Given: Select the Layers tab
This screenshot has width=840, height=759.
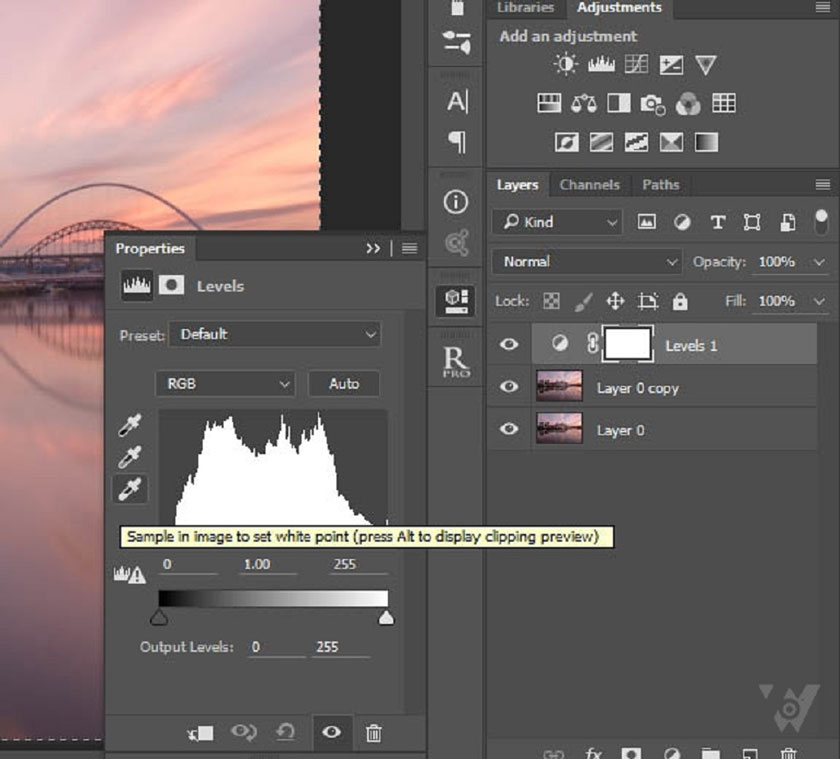Looking at the screenshot, I should coord(518,185).
